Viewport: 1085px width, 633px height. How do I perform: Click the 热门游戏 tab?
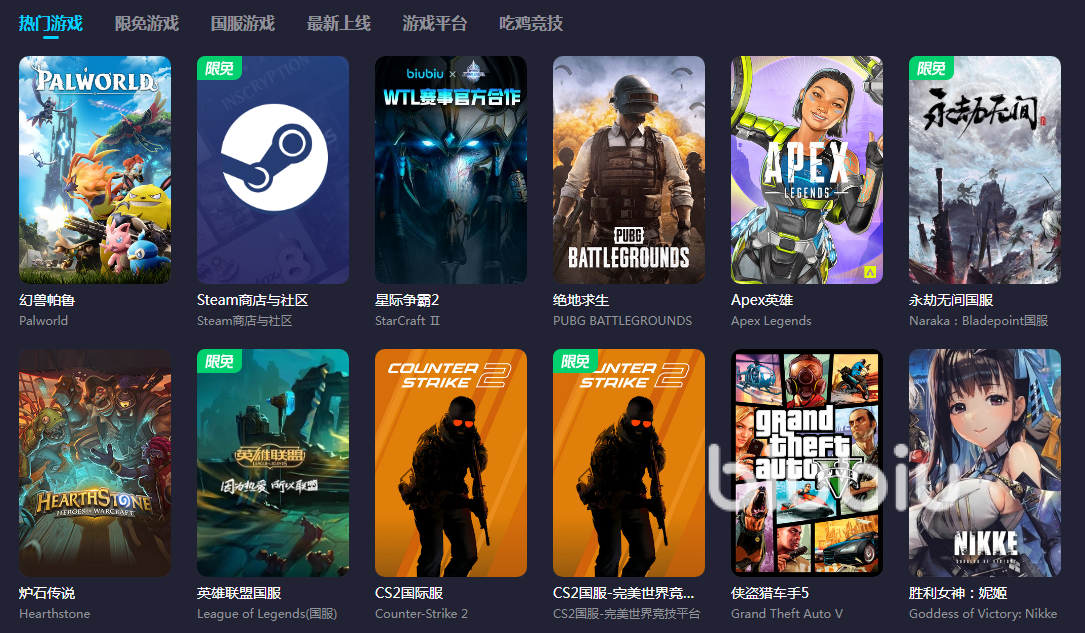[51, 23]
